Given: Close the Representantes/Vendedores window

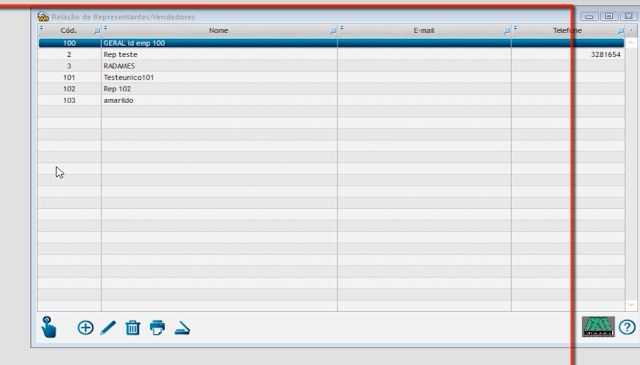Looking at the screenshot, I should coord(629,16).
